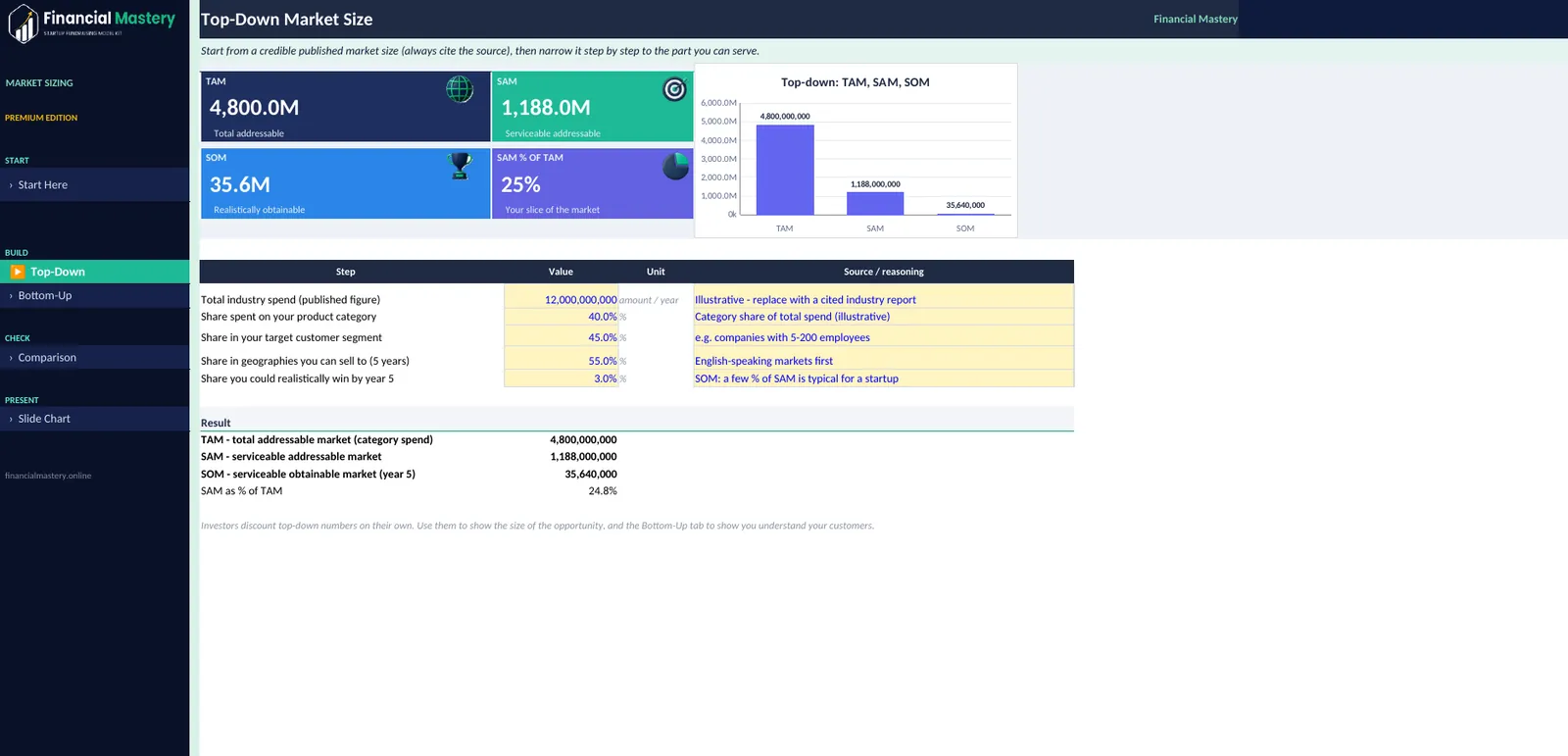Click the chart title Top-down: TAM, SAM, SOM
Screen dimensions: 1568x756
855,82
